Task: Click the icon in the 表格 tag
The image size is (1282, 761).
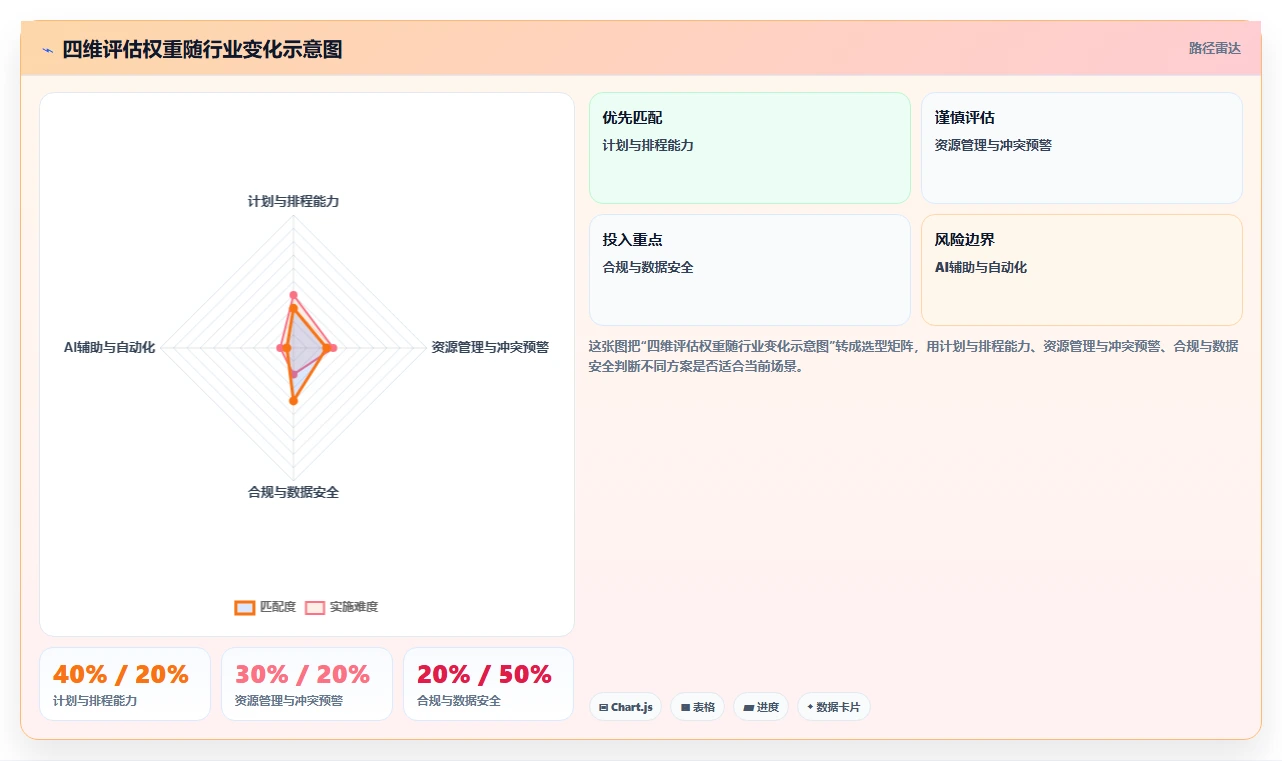Action: (x=685, y=707)
